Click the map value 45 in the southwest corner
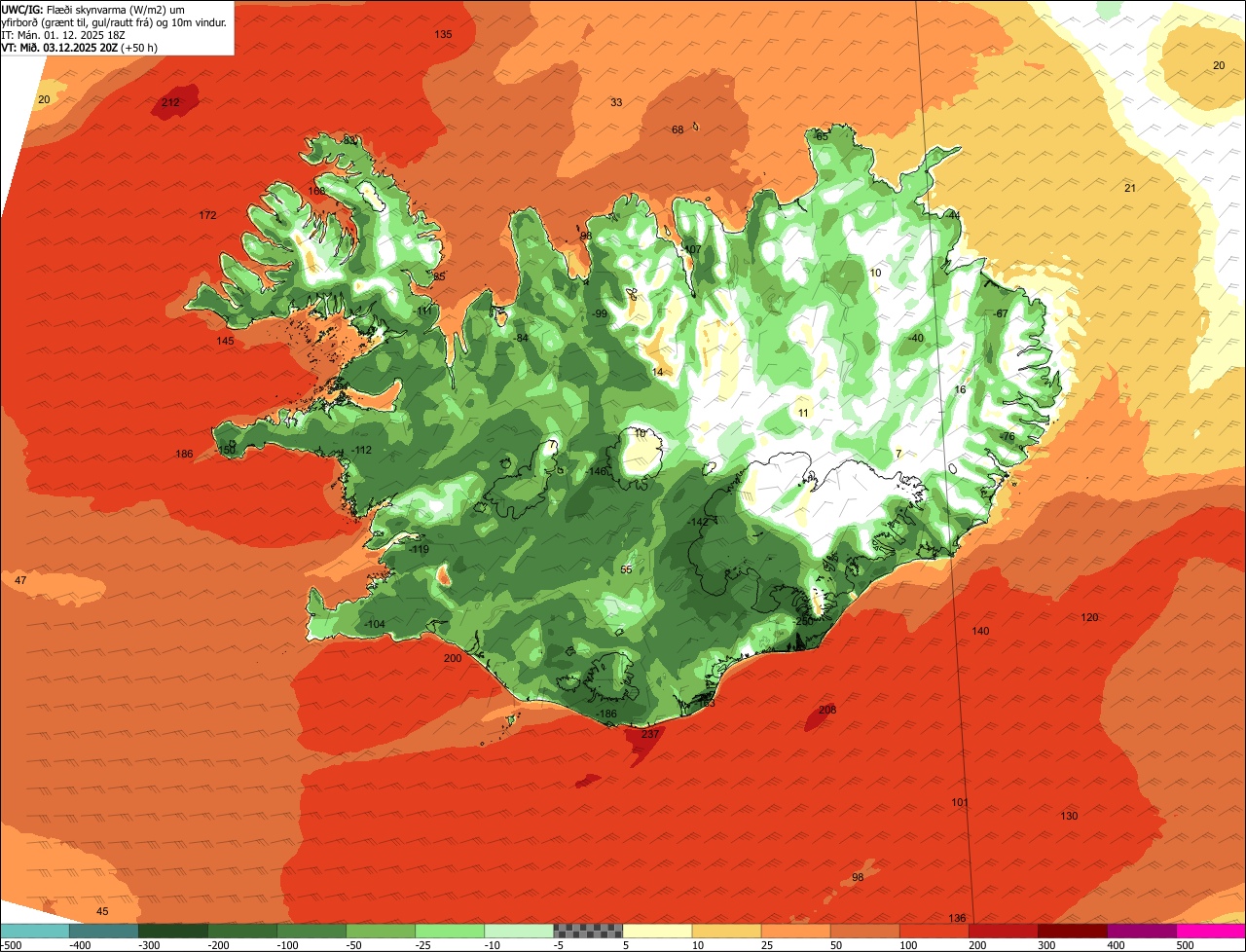This screenshot has width=1246, height=952. 102,911
